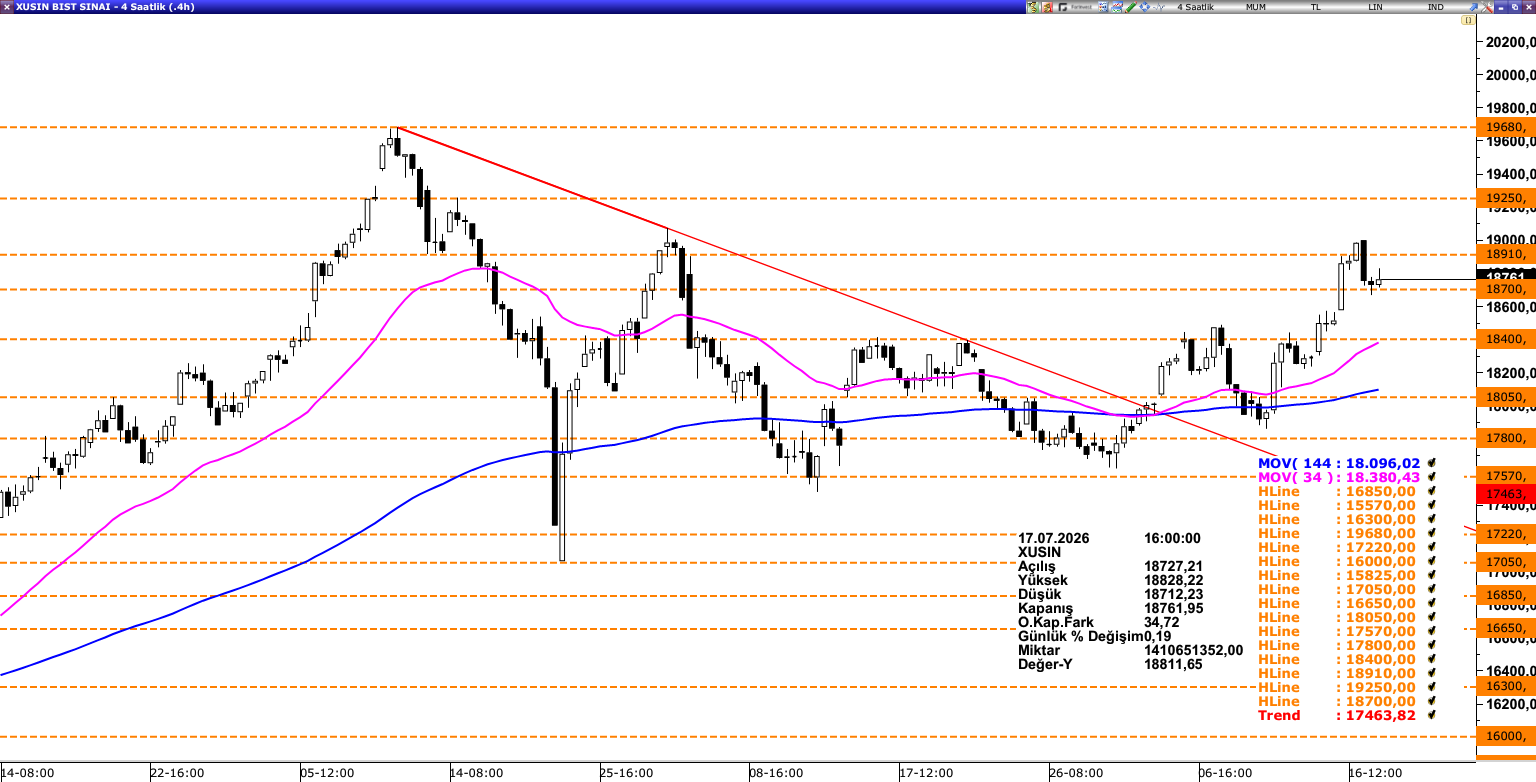Click the blue crosshair move icon
The height and width of the screenshot is (782, 1536).
(x=1144, y=7)
